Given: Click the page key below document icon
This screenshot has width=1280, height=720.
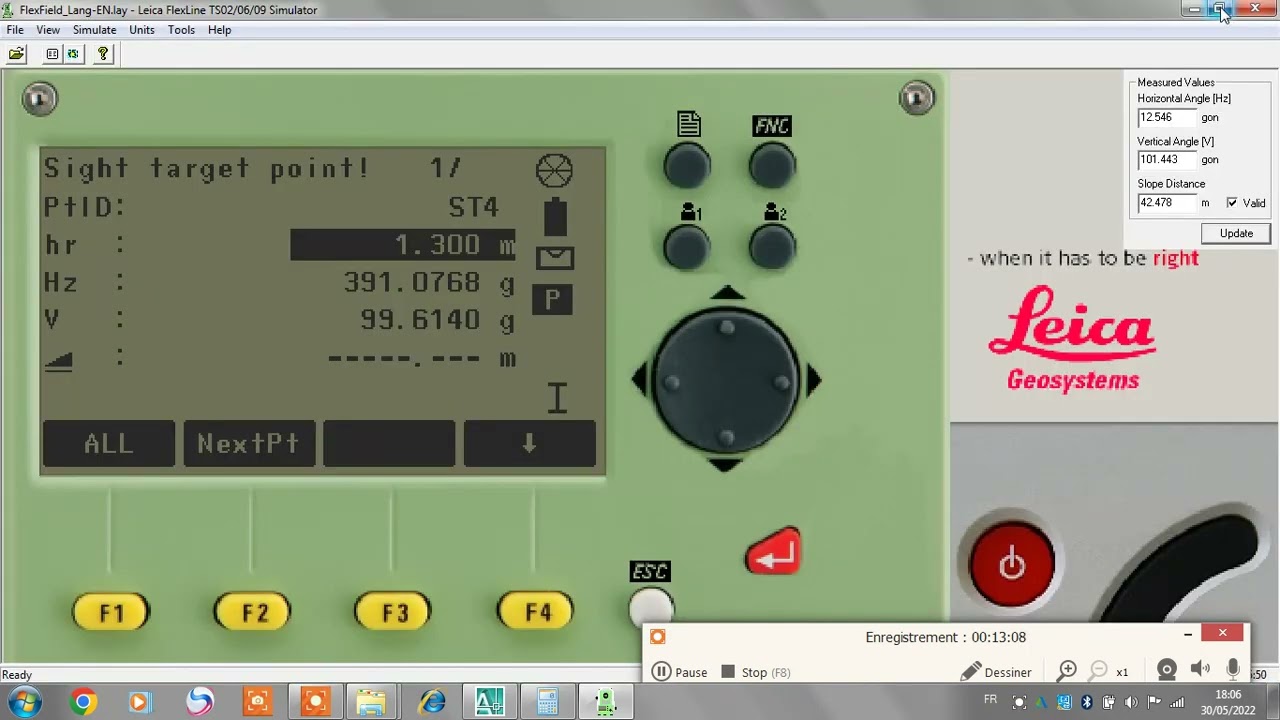Looking at the screenshot, I should point(687,167).
